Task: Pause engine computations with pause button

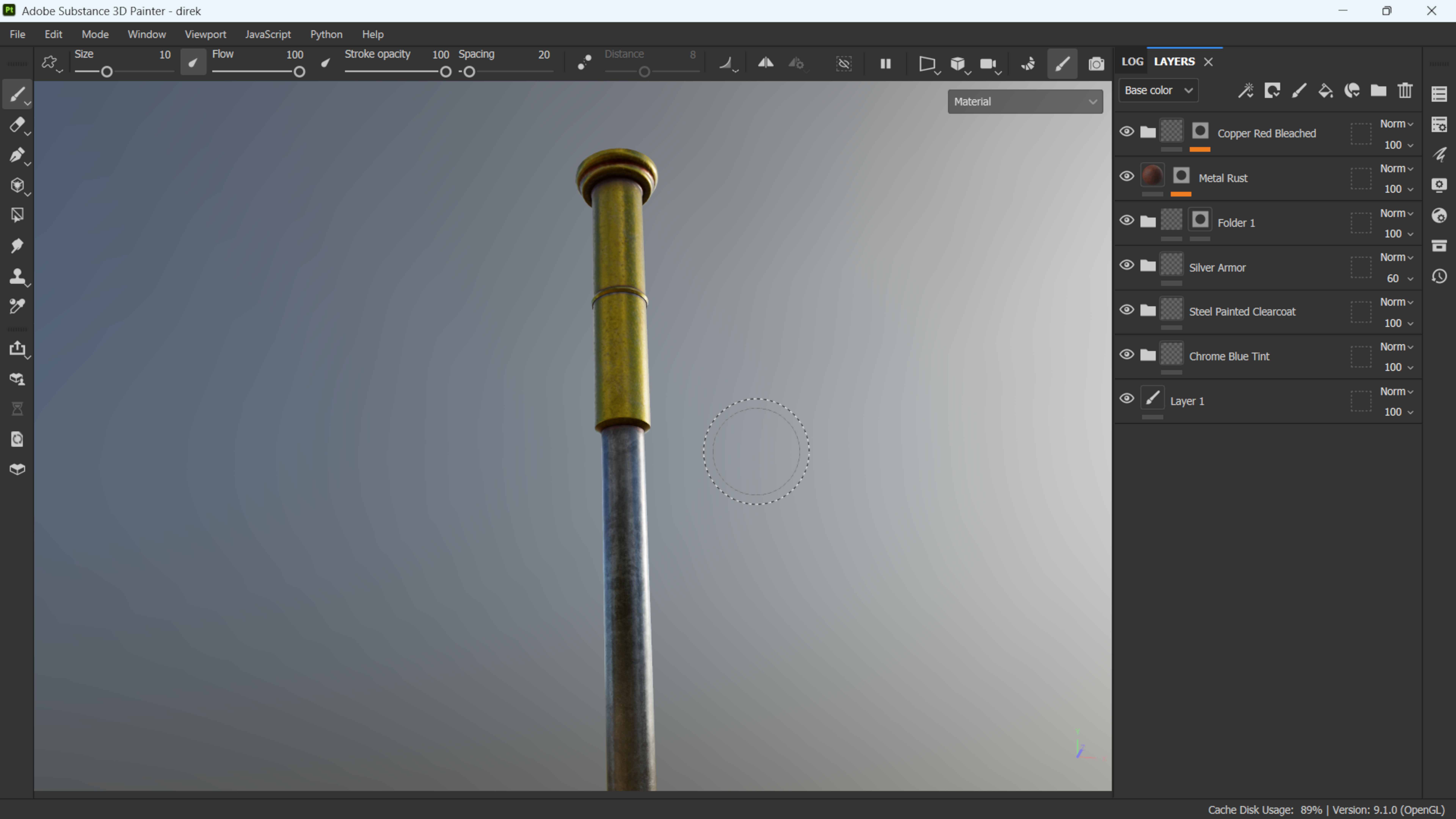Action: (x=886, y=64)
